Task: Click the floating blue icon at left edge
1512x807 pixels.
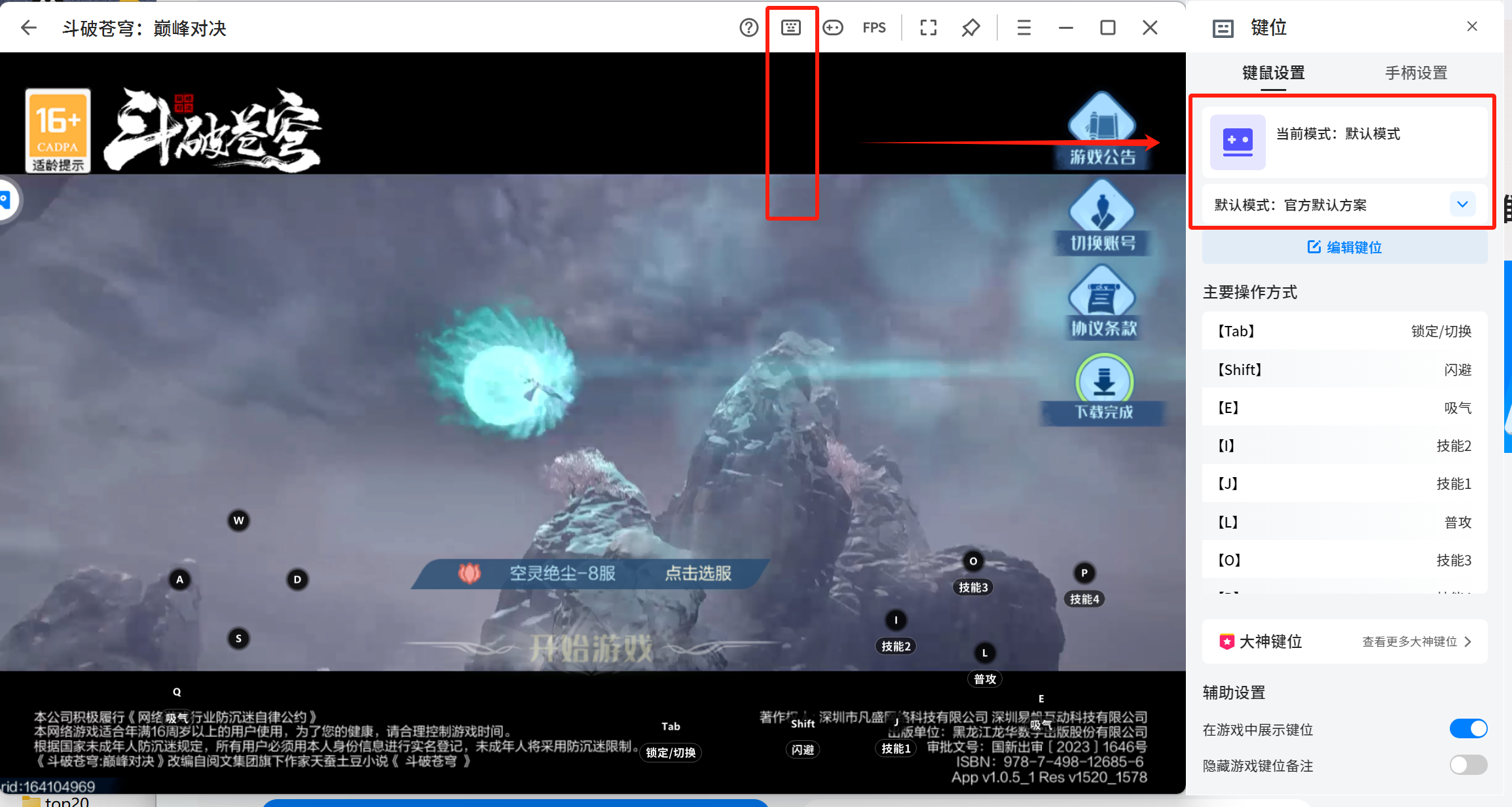Action: point(7,200)
